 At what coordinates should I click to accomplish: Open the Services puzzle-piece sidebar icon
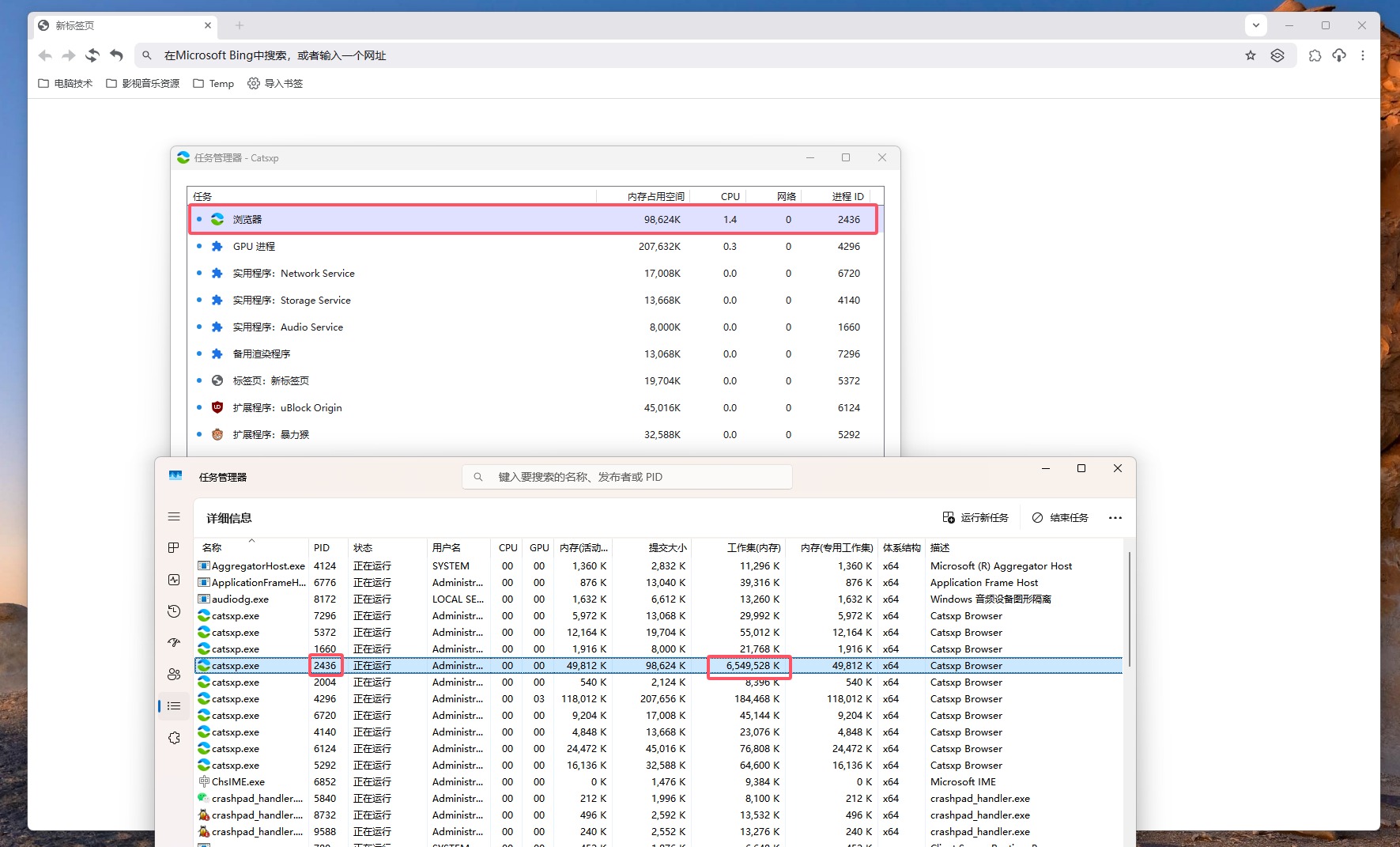(x=174, y=738)
